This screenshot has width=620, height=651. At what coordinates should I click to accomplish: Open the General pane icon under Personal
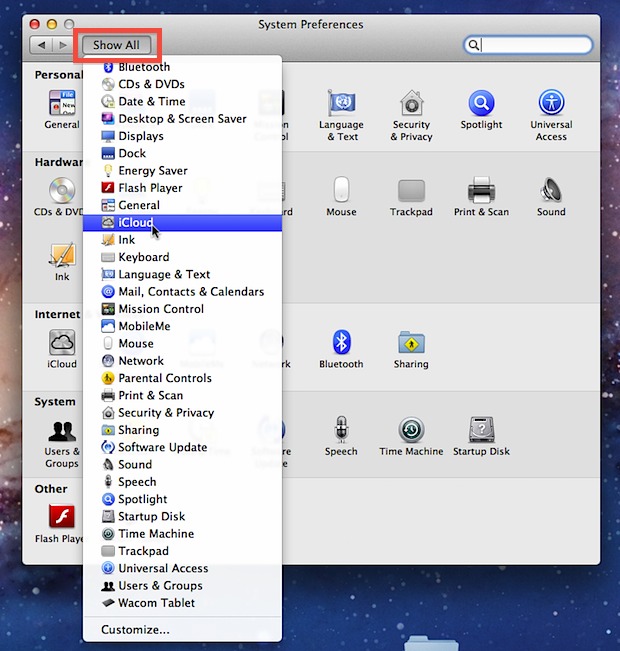62,103
